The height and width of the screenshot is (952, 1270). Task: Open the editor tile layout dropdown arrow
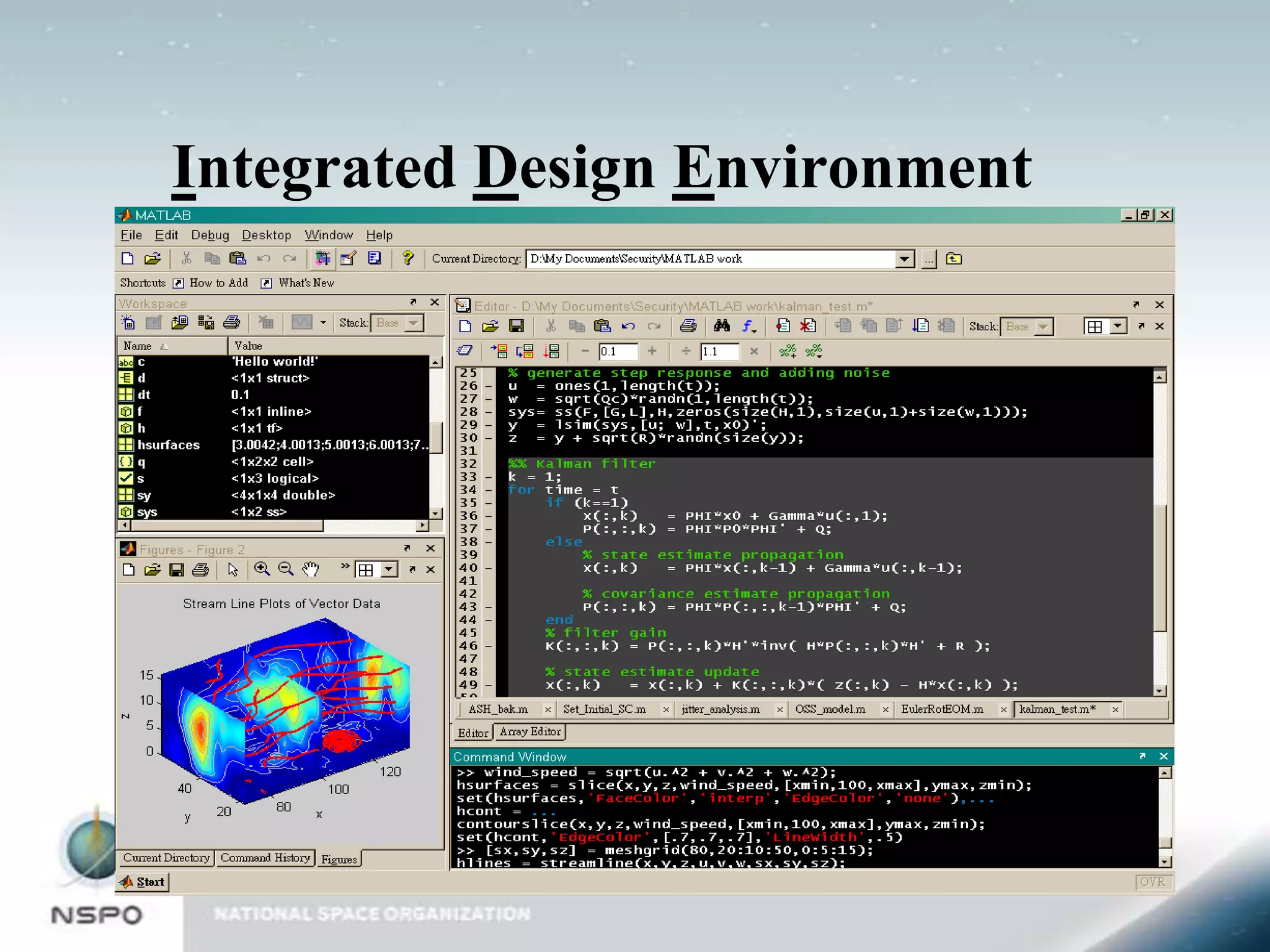point(1118,326)
